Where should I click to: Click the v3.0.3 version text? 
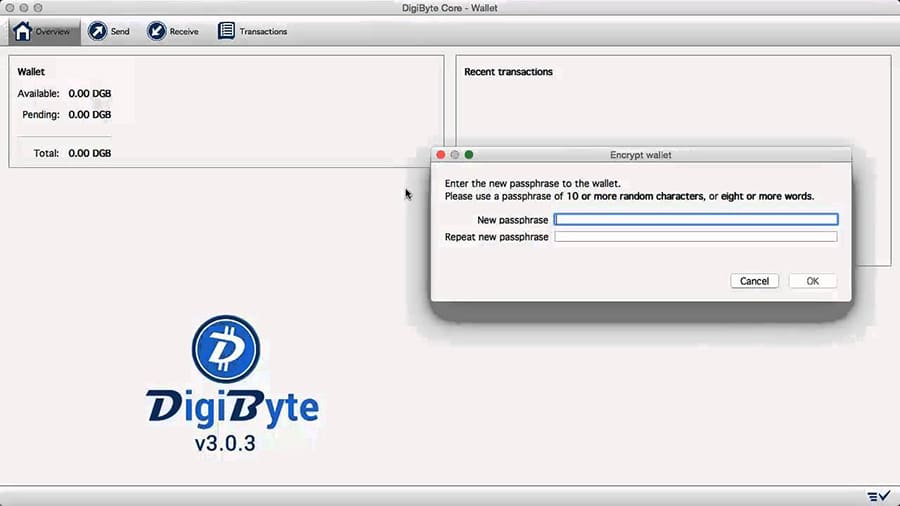click(x=225, y=442)
